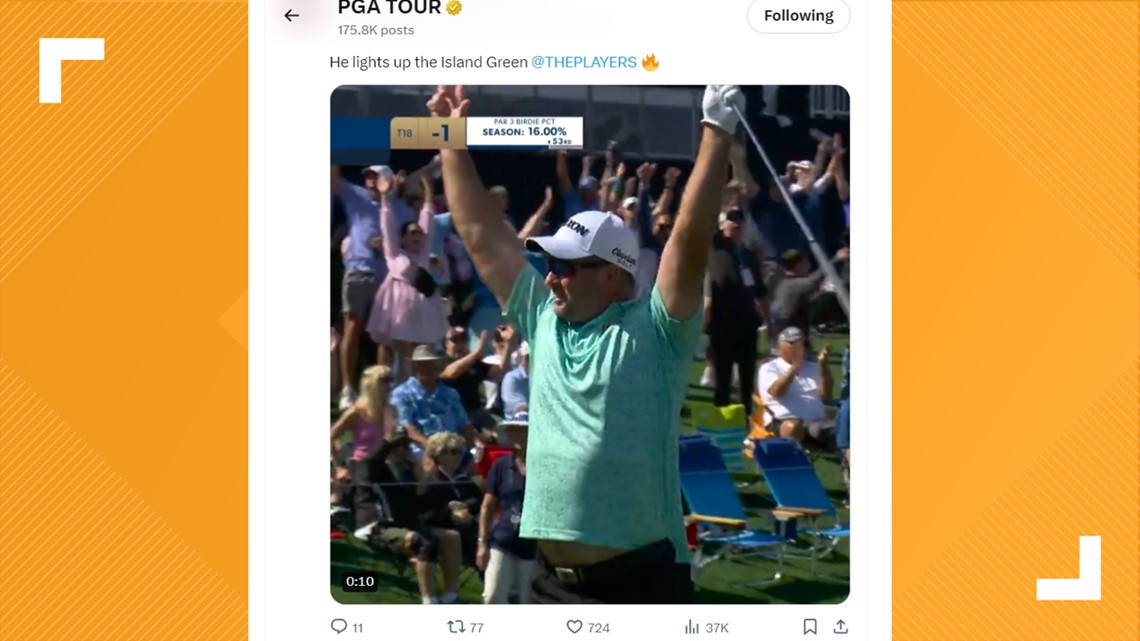Reply to the post using the speech bubble icon
Image resolution: width=1140 pixels, height=641 pixels.
pos(337,627)
